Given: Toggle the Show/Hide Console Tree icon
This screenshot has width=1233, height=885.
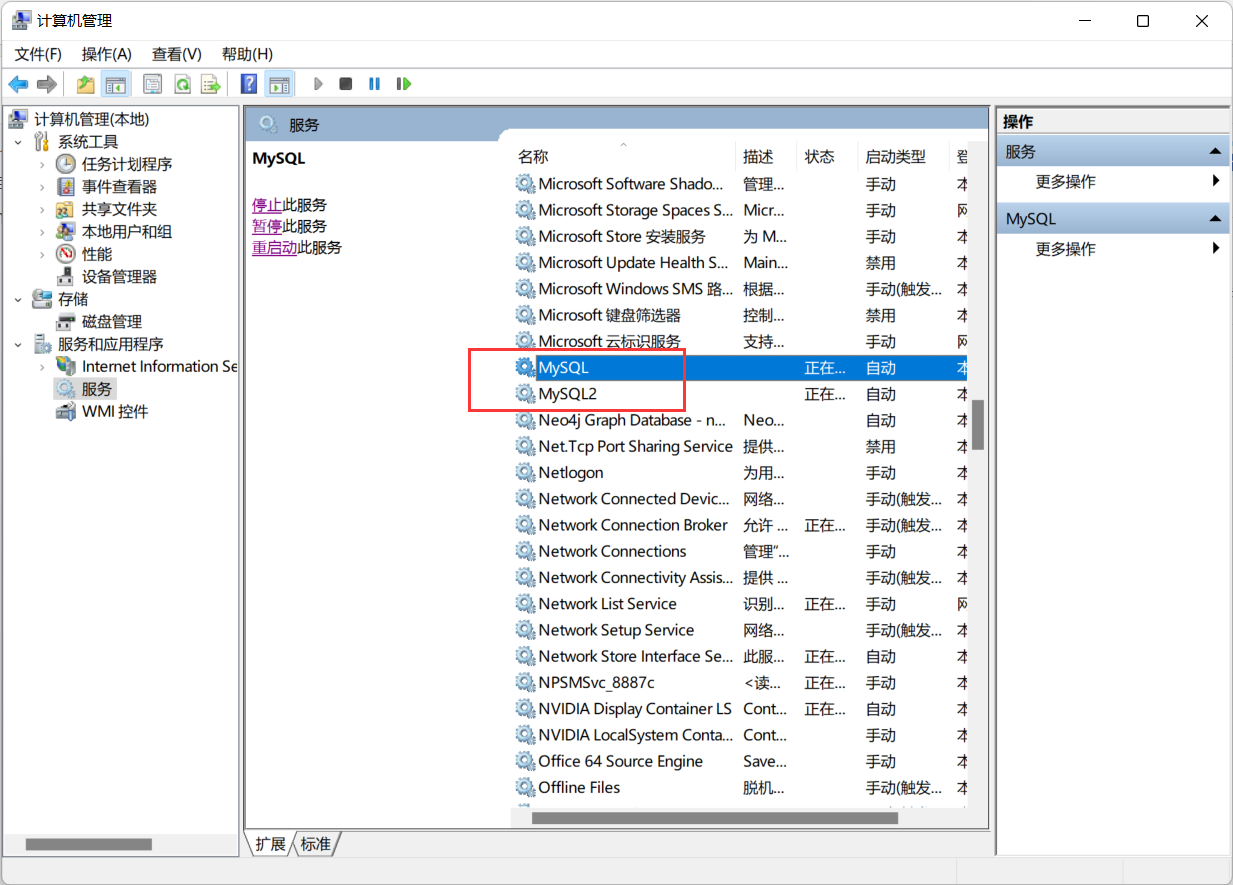Looking at the screenshot, I should coord(116,84).
